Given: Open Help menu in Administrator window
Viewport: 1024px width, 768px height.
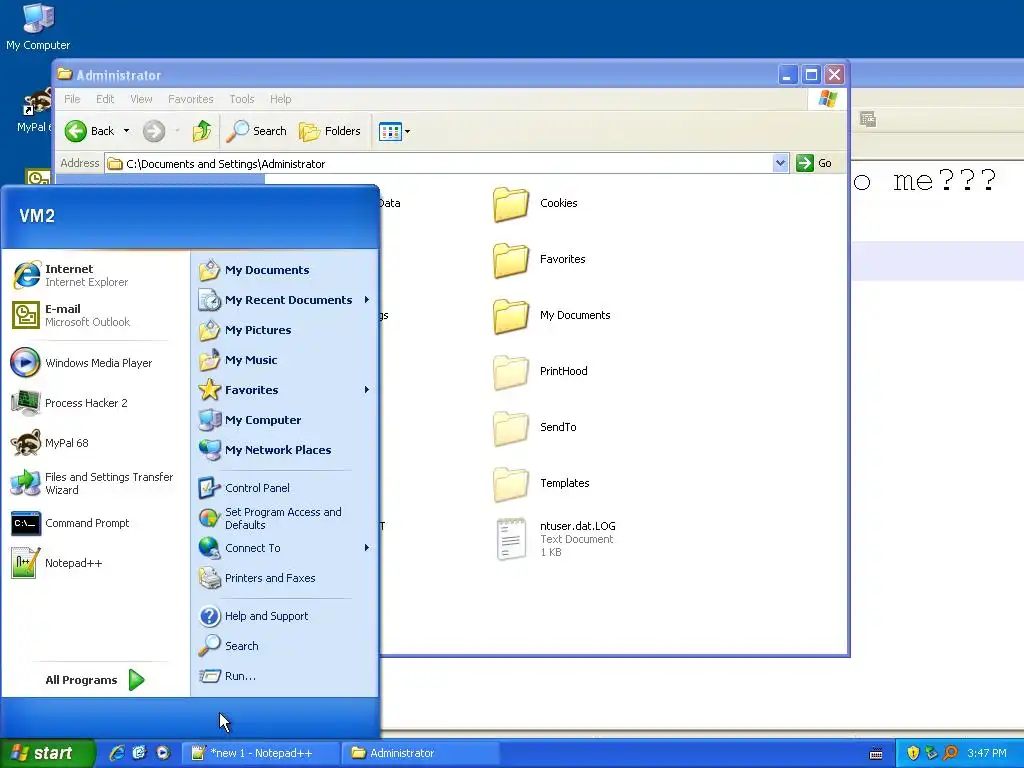Looking at the screenshot, I should point(281,99).
